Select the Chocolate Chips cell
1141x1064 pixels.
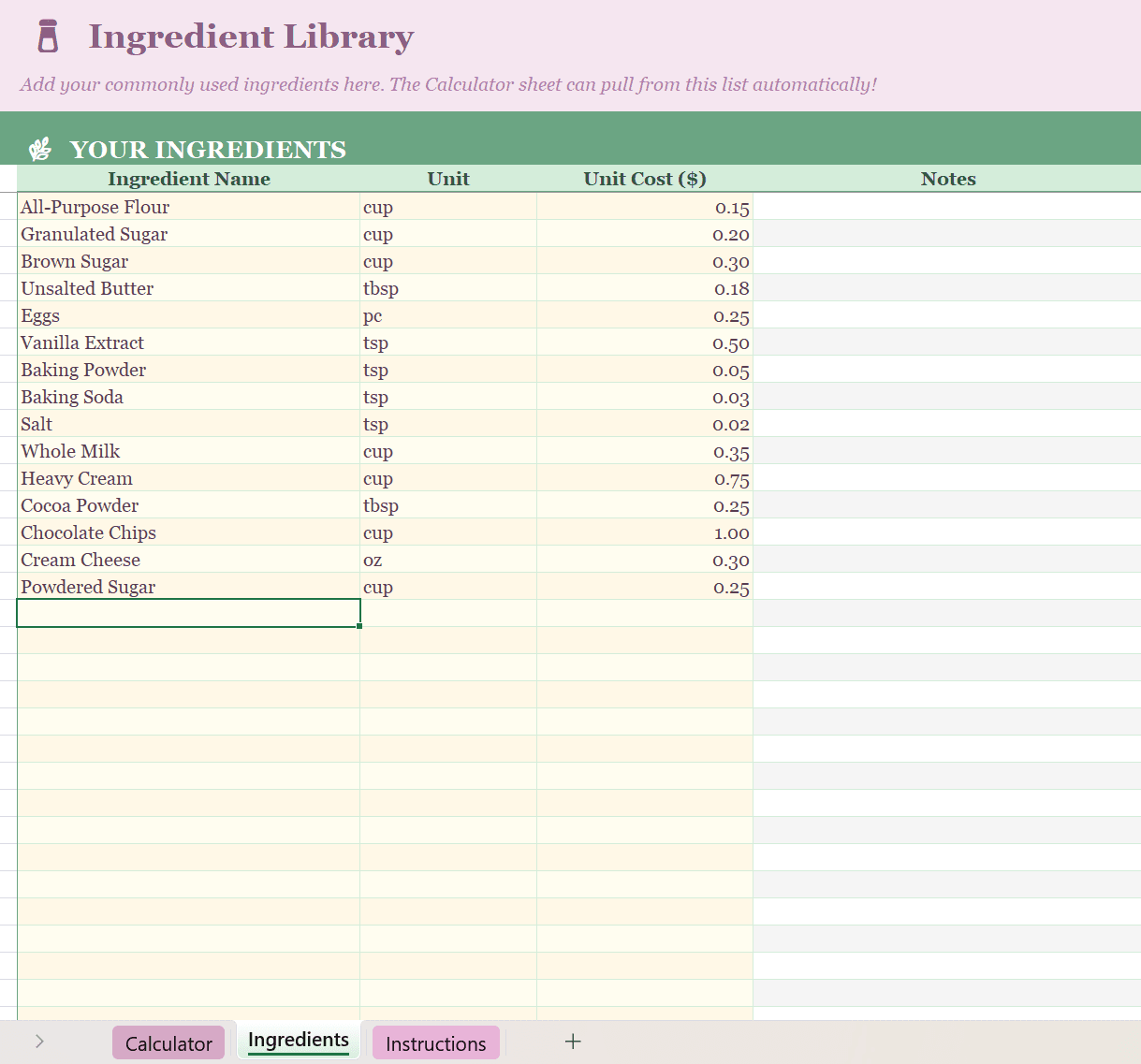point(189,532)
